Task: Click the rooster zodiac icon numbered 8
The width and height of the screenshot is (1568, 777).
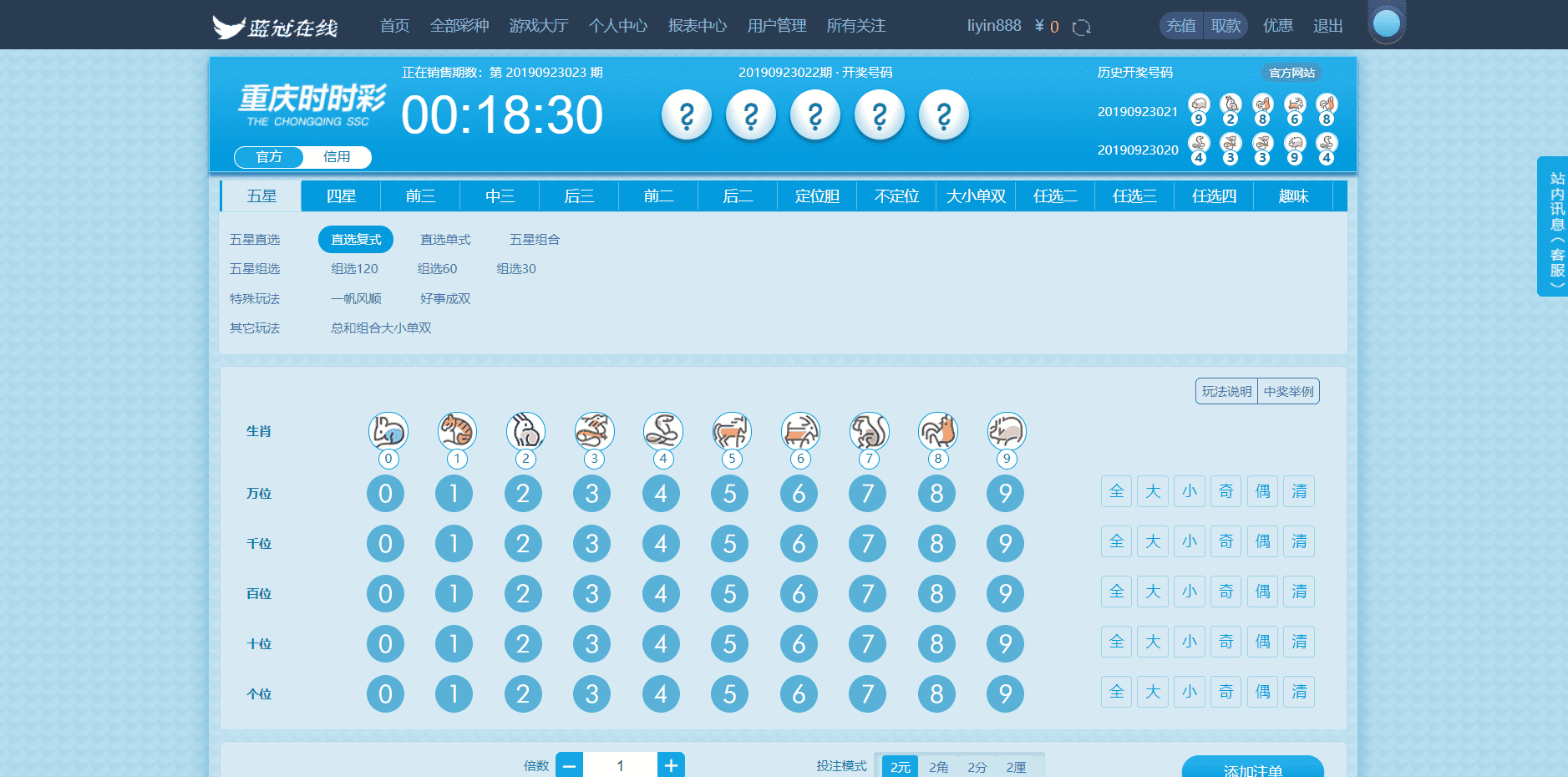Action: point(938,431)
